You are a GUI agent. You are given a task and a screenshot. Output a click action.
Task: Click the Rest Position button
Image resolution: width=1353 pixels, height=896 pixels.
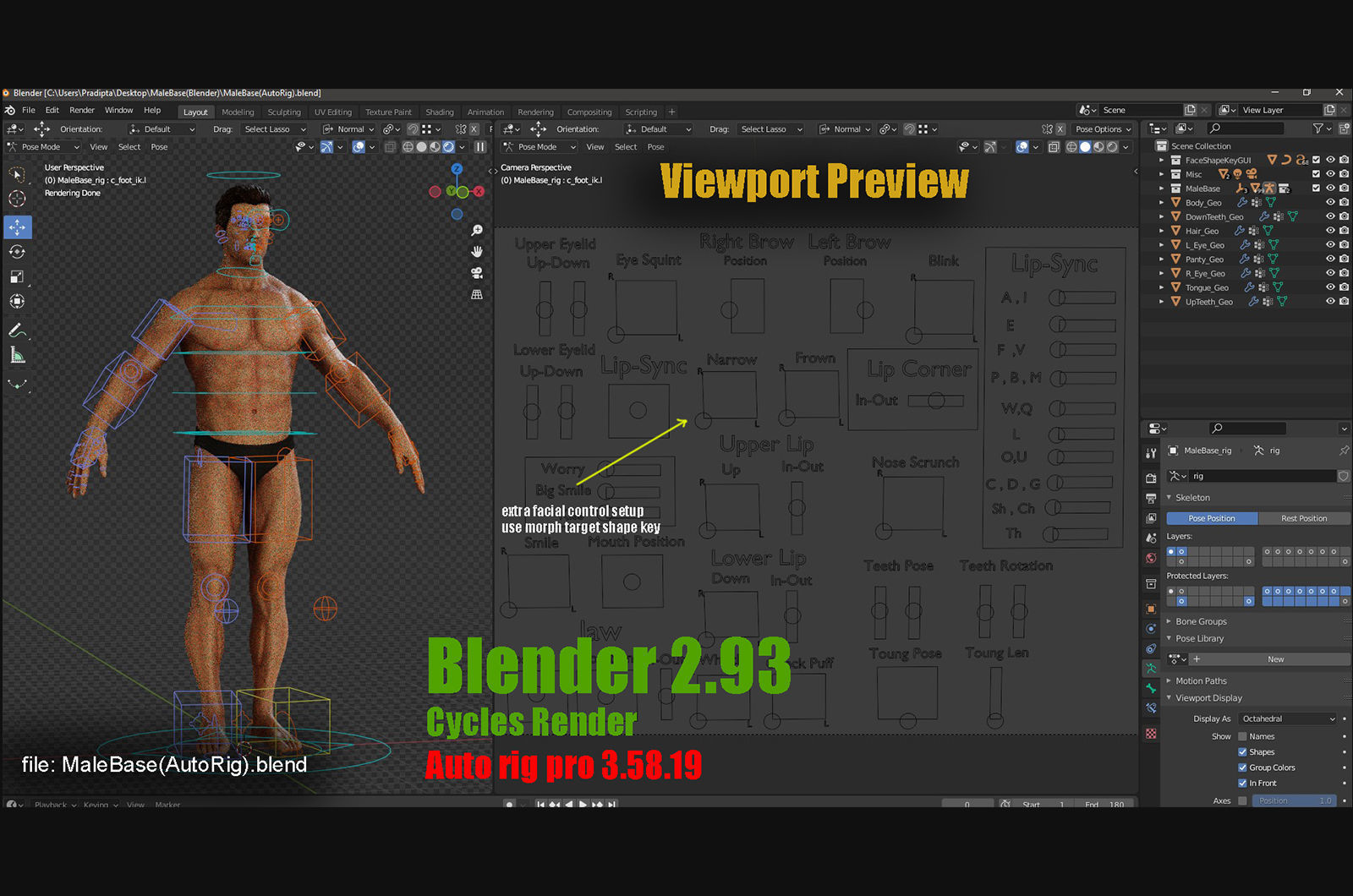pos(1304,518)
